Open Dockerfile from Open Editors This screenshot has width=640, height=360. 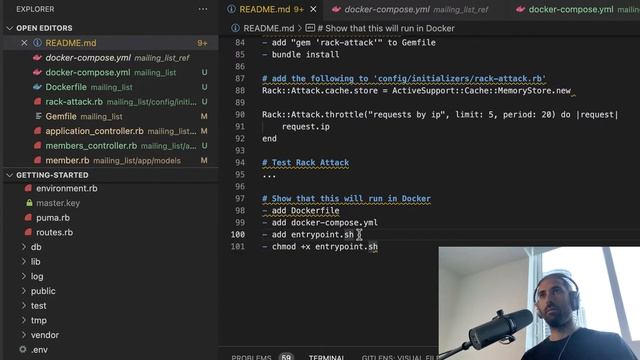click(x=111, y=87)
